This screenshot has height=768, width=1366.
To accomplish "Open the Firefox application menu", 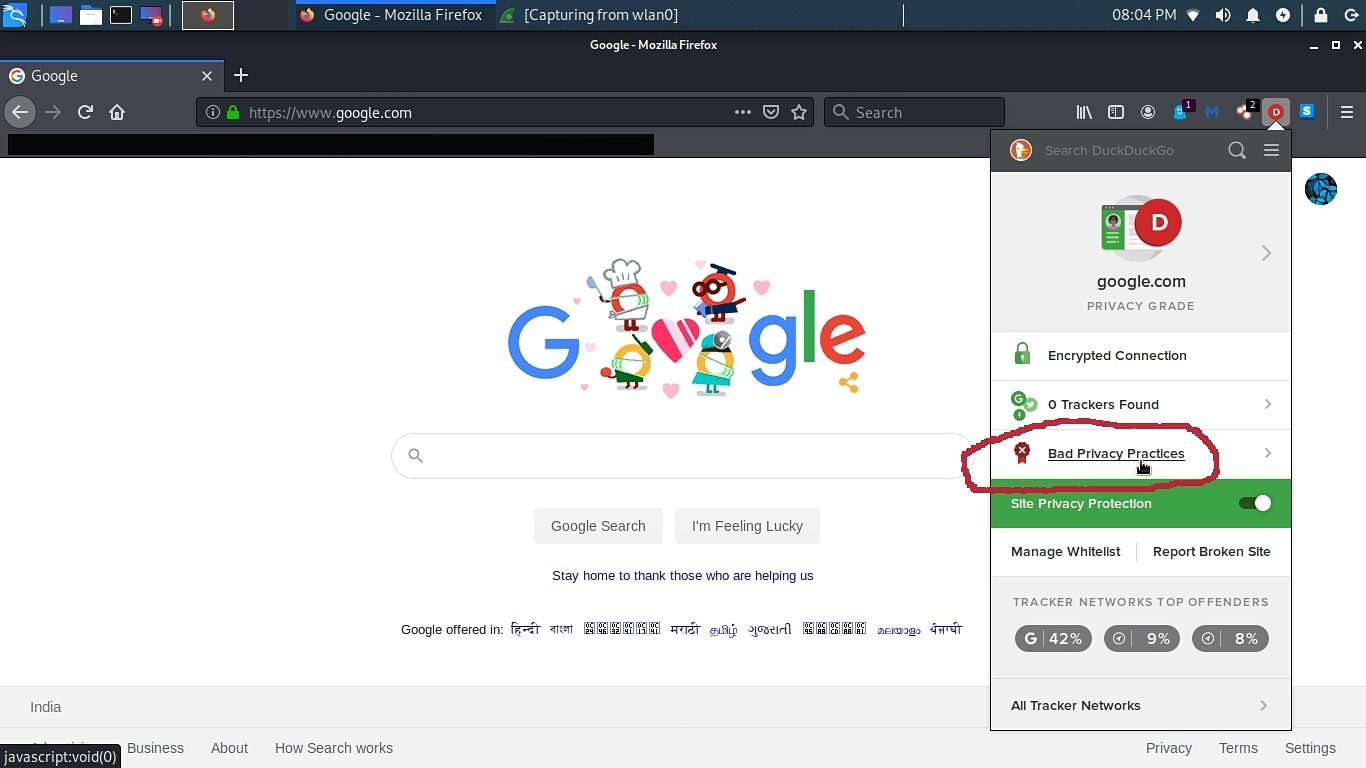I will (1348, 112).
